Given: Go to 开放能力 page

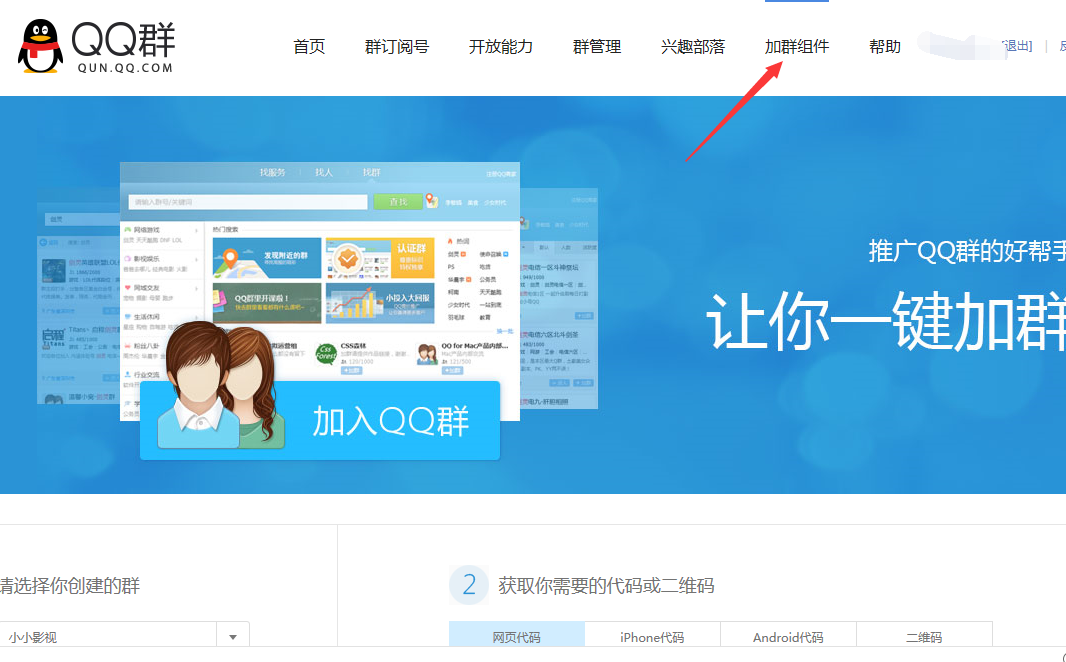Looking at the screenshot, I should (x=501, y=47).
